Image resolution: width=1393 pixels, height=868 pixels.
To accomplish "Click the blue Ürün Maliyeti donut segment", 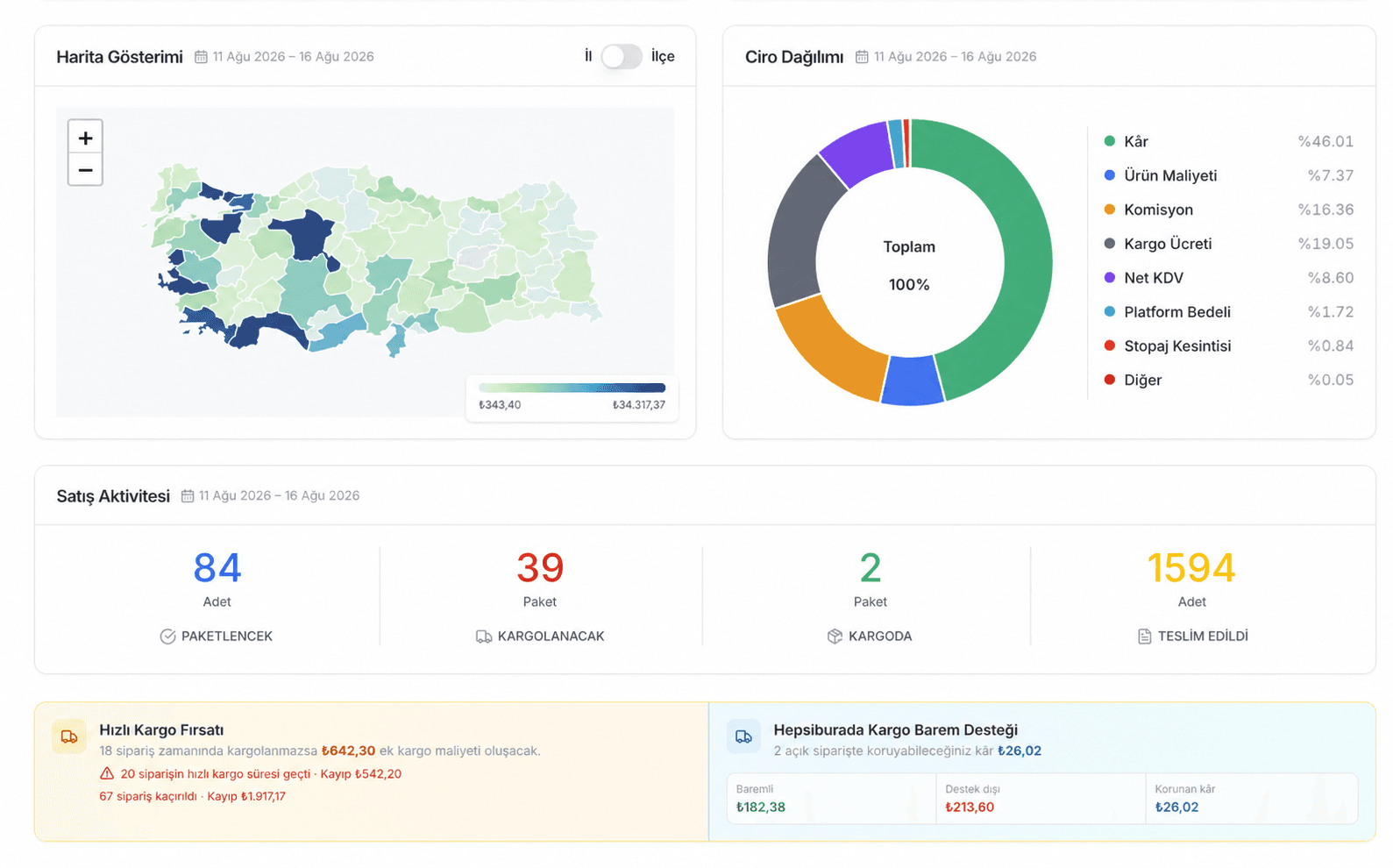I will (x=912, y=381).
